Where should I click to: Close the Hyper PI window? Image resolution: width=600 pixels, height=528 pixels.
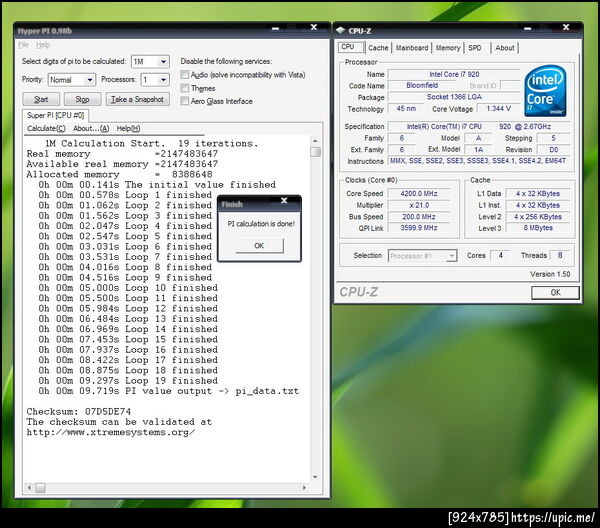point(314,28)
